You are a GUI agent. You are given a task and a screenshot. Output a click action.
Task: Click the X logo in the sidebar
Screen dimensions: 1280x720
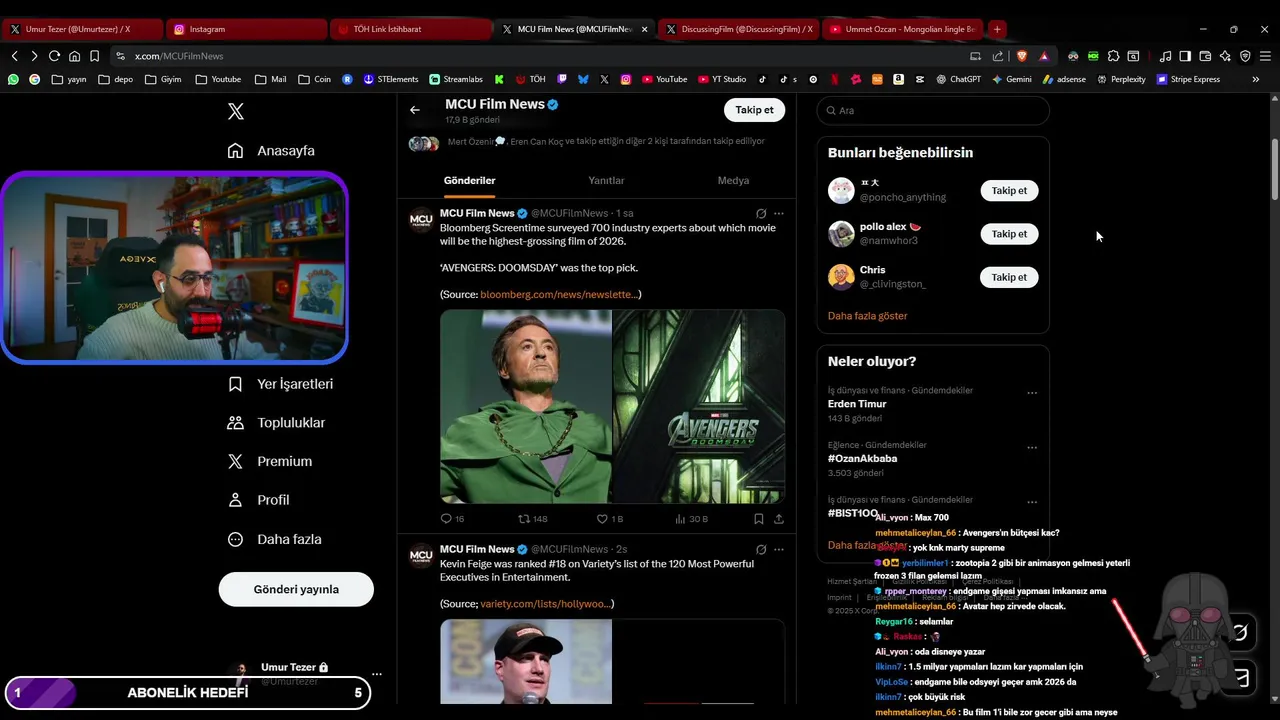point(236,111)
